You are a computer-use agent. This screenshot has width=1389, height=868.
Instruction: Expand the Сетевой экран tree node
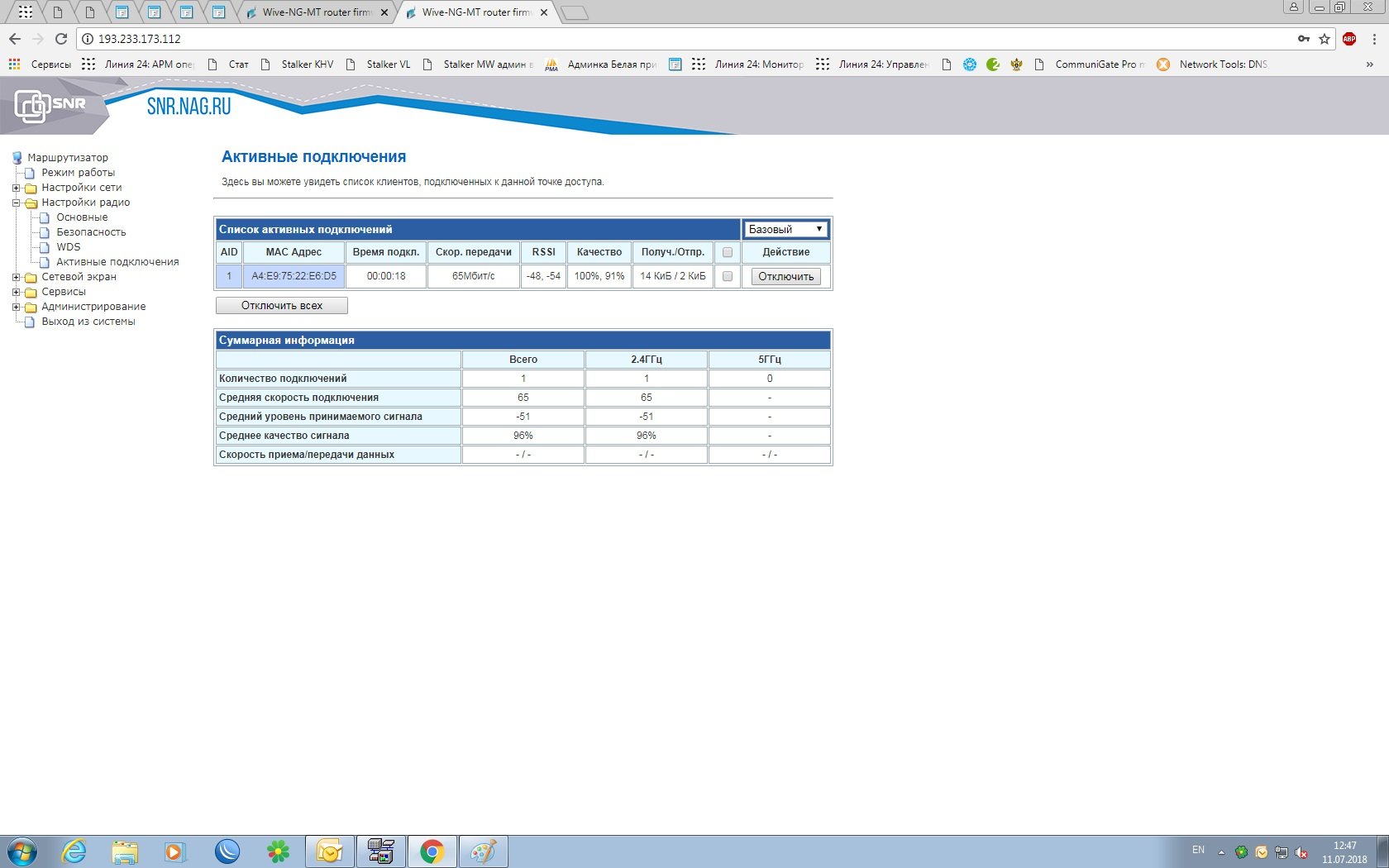pyautogui.click(x=16, y=277)
